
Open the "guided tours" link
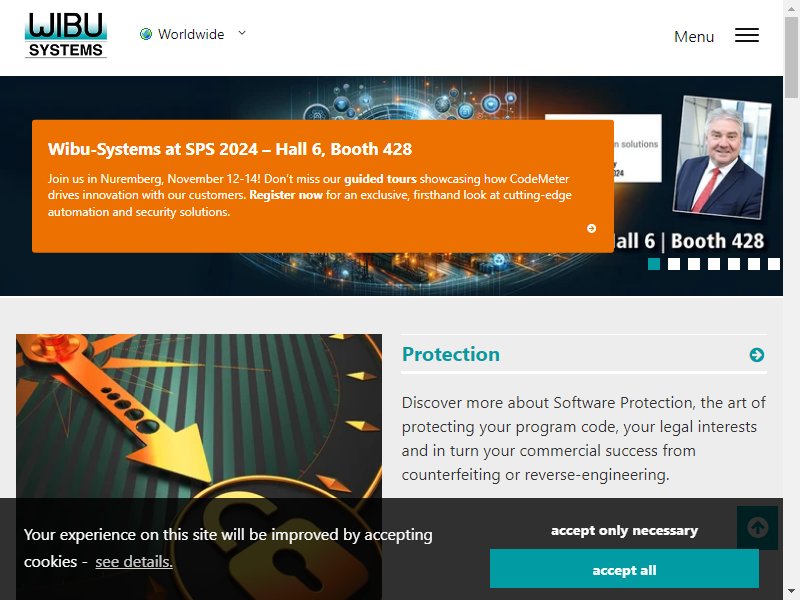[x=380, y=179]
